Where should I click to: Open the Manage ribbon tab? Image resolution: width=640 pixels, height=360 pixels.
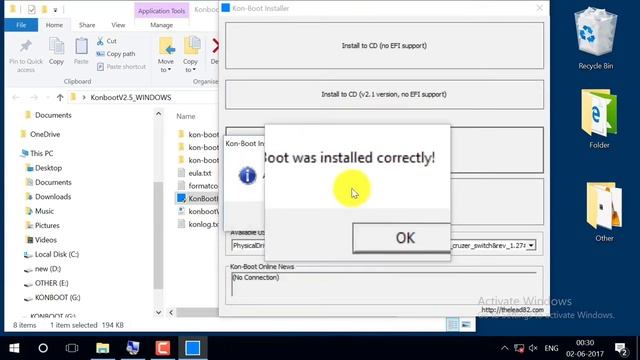click(162, 25)
